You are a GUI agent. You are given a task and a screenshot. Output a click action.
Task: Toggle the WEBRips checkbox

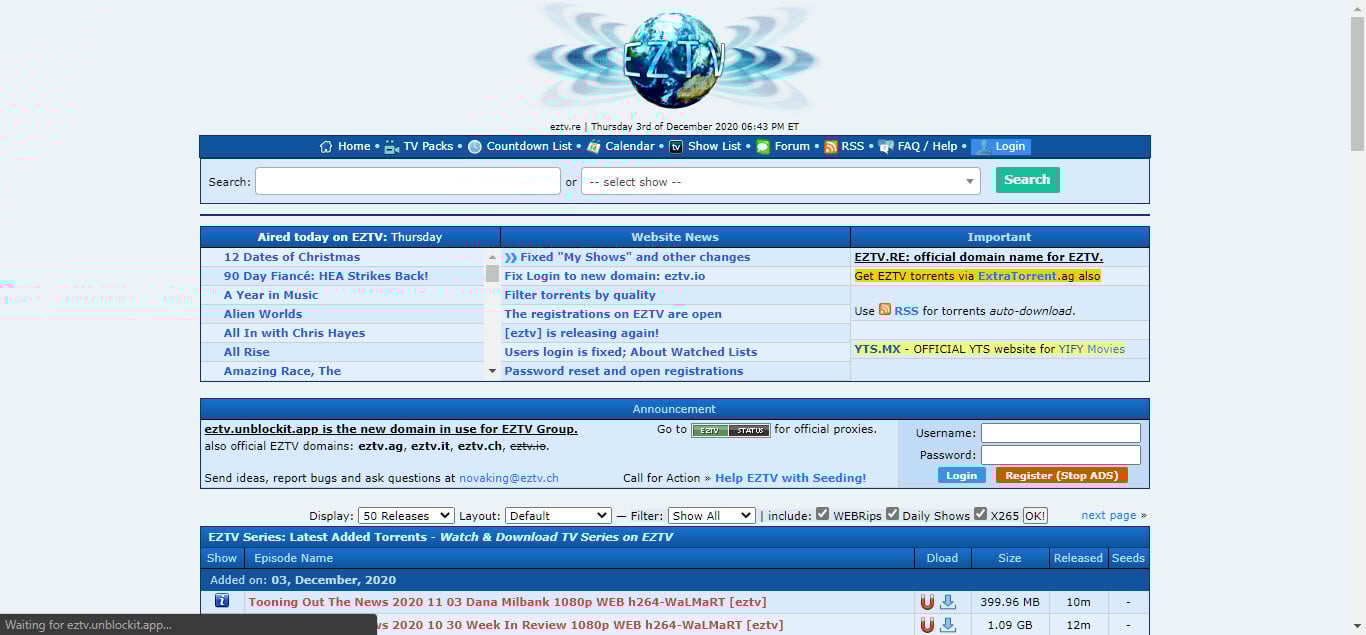[x=822, y=514]
